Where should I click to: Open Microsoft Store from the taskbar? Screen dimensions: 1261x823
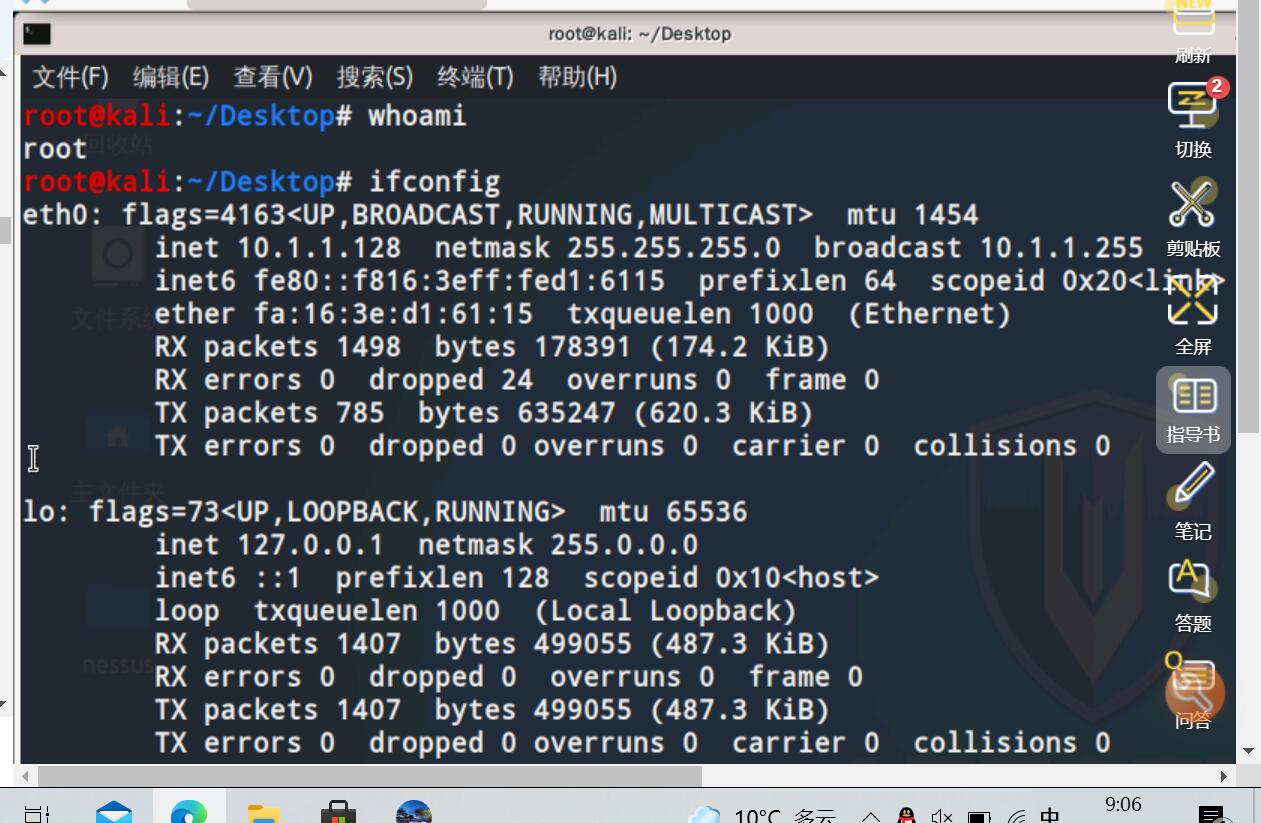338,812
